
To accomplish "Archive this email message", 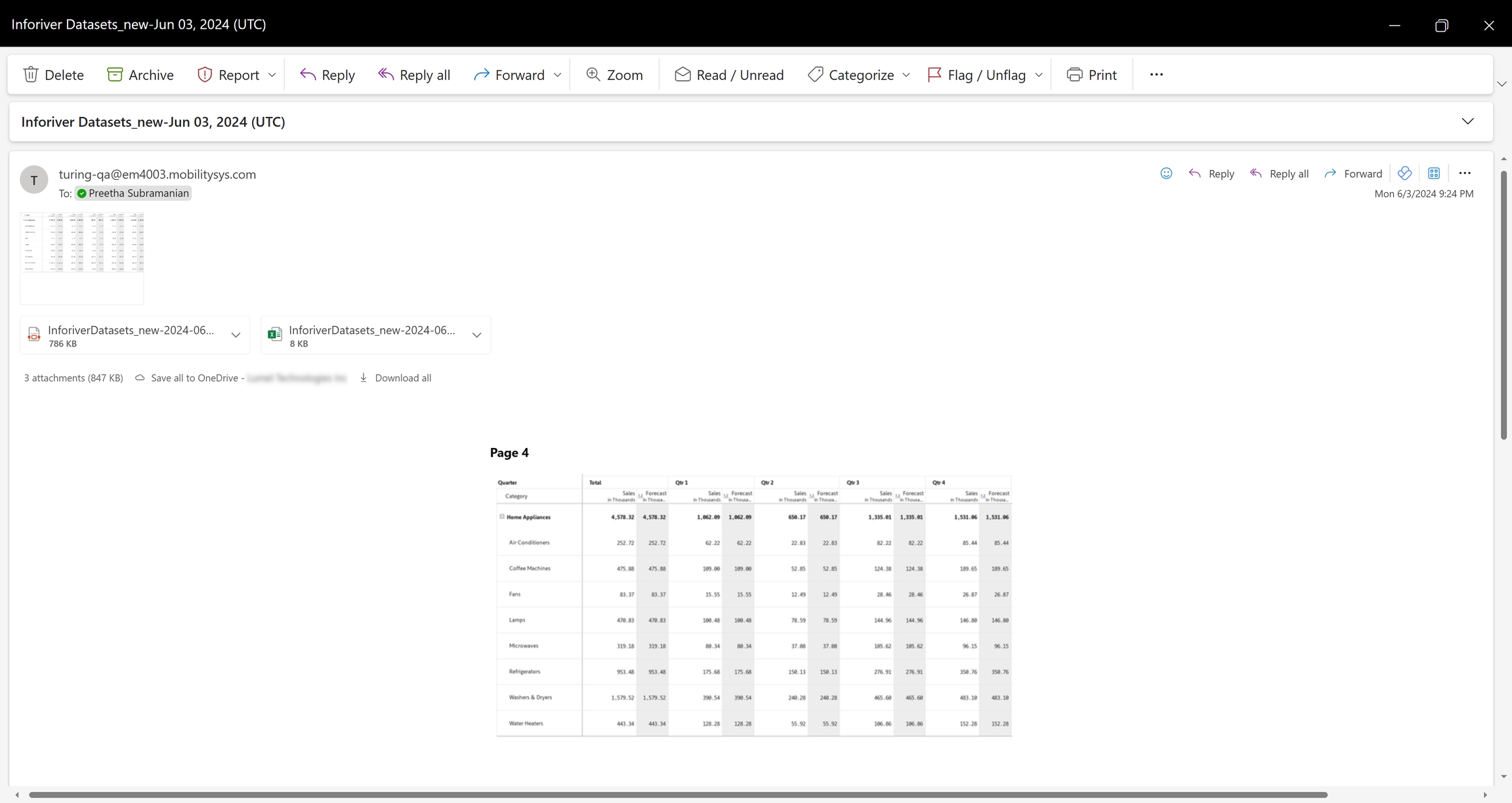I will pyautogui.click(x=140, y=75).
